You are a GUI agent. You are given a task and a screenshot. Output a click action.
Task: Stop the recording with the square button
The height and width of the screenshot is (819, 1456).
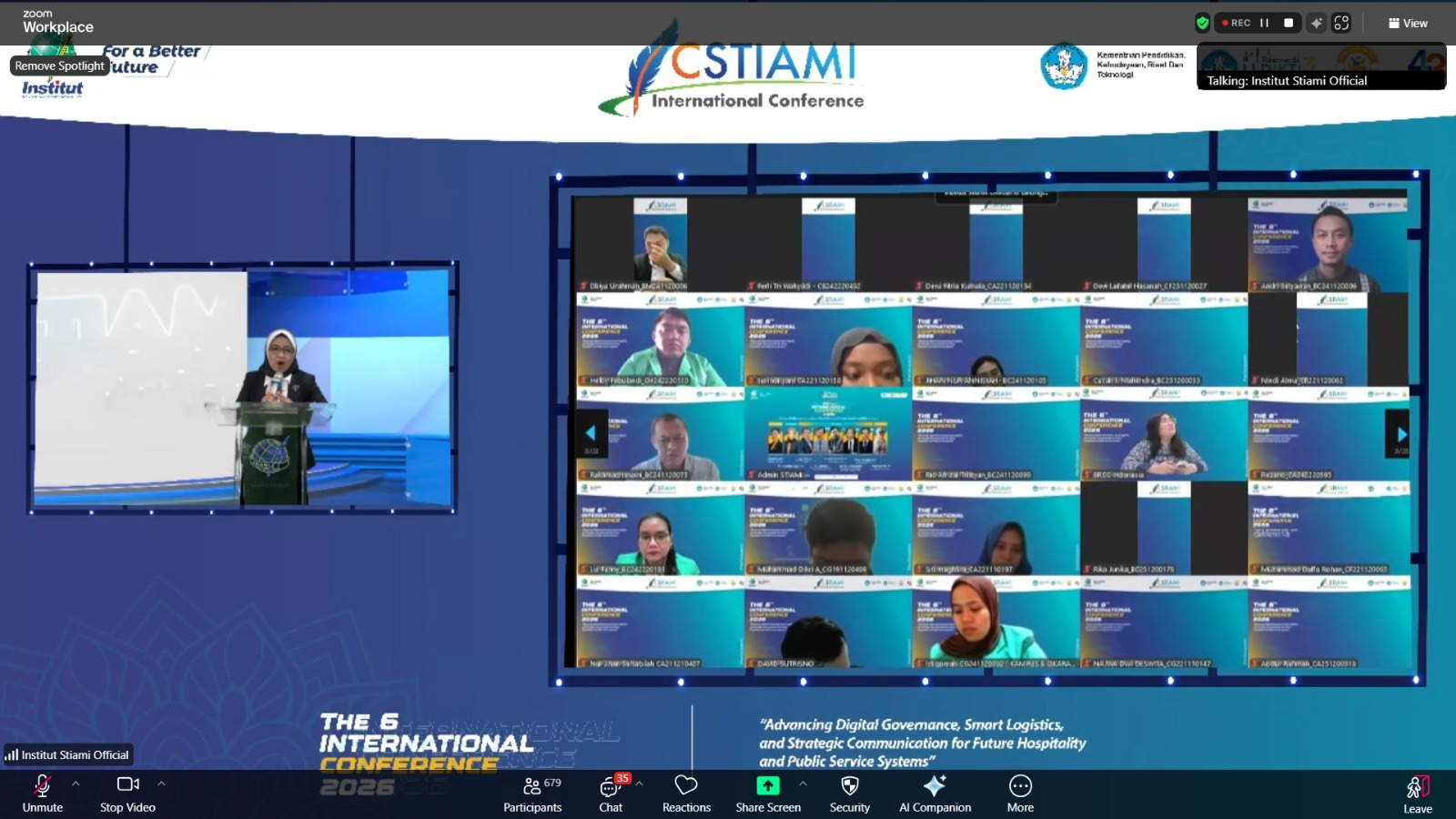point(1289,23)
